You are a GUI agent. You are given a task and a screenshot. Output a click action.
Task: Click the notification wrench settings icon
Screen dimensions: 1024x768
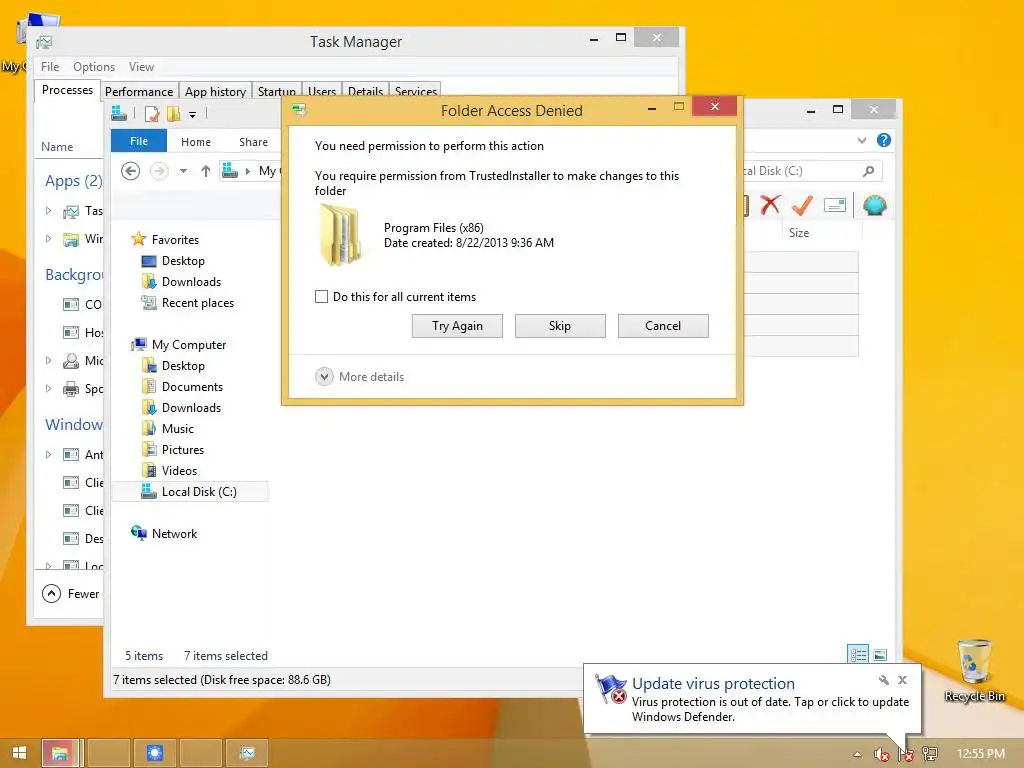(884, 680)
